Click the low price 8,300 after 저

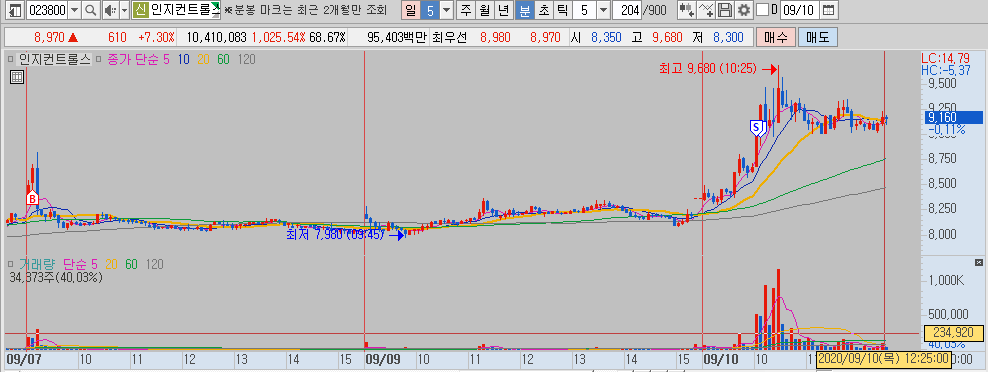(x=729, y=37)
